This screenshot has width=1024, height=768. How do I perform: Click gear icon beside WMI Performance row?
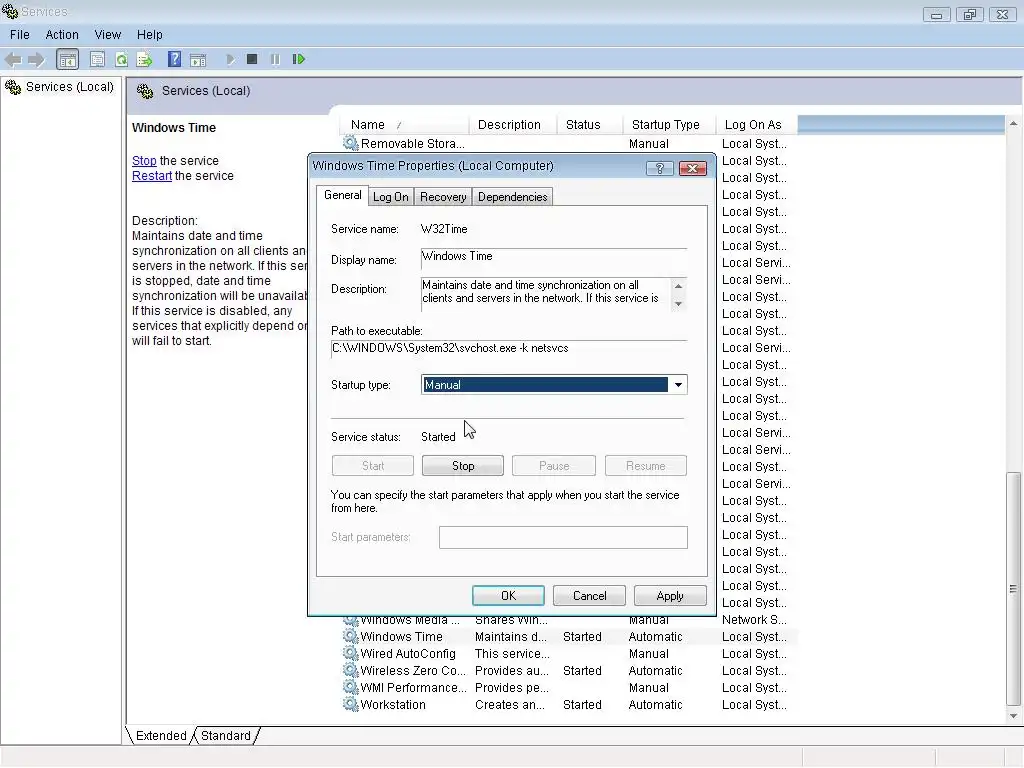[x=351, y=687]
